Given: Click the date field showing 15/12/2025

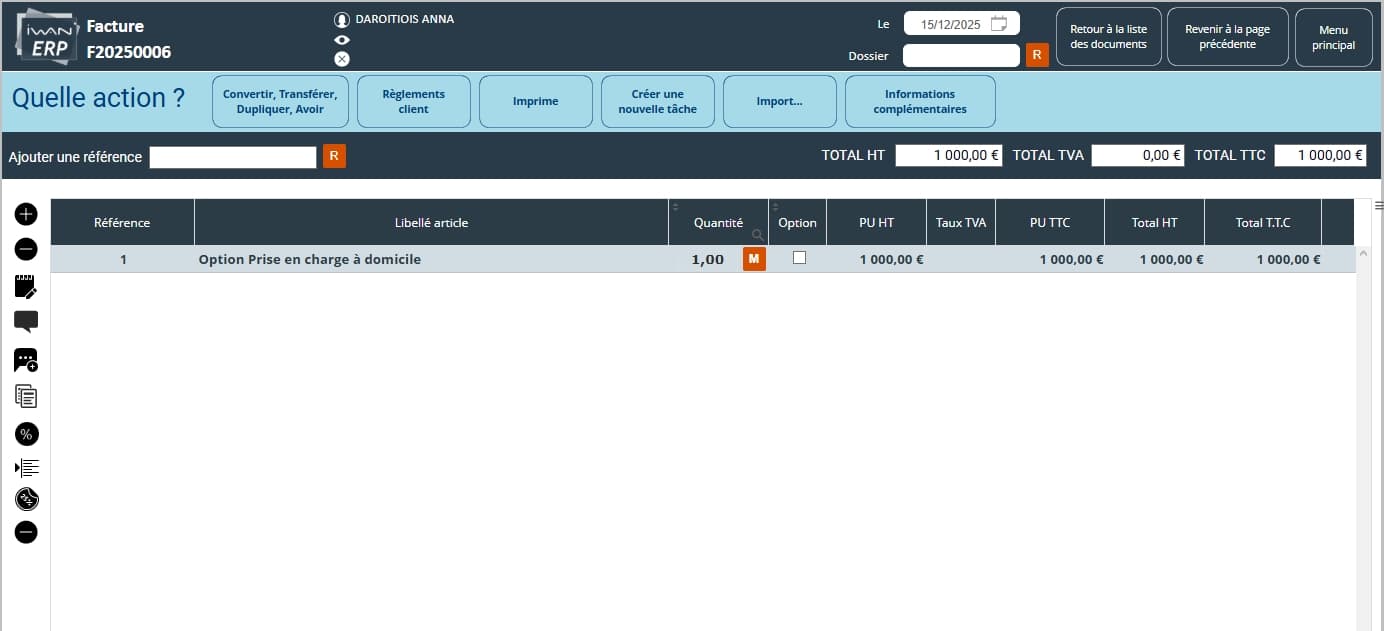Looking at the screenshot, I should (x=961, y=24).
